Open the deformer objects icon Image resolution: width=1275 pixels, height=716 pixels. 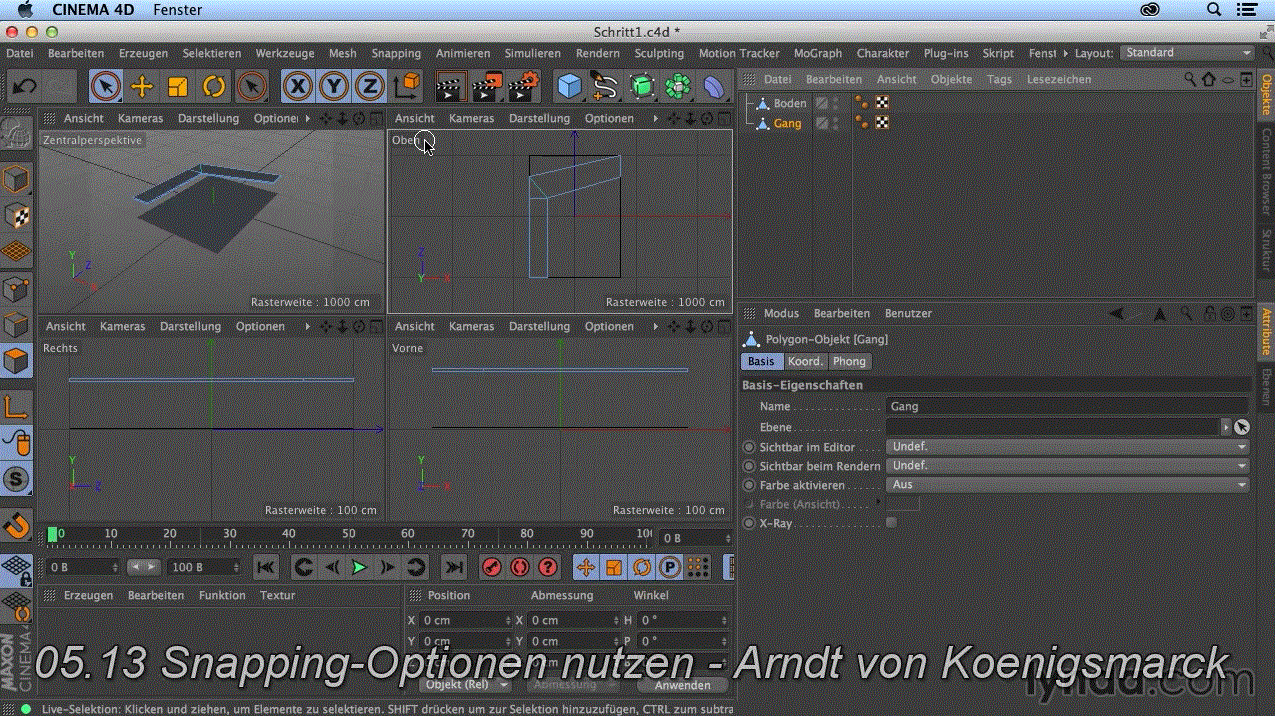pos(713,87)
